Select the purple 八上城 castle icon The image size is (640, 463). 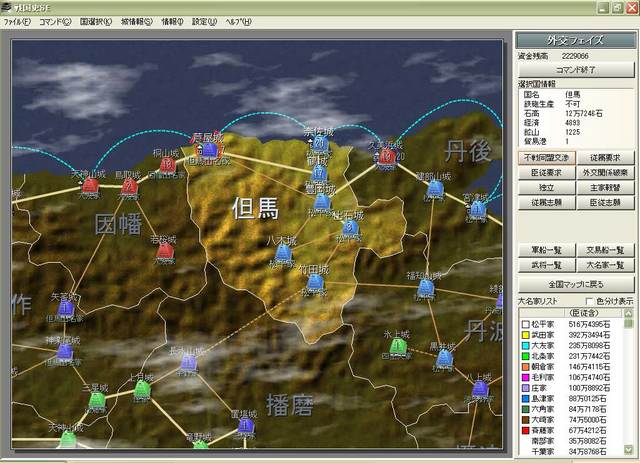point(480,389)
